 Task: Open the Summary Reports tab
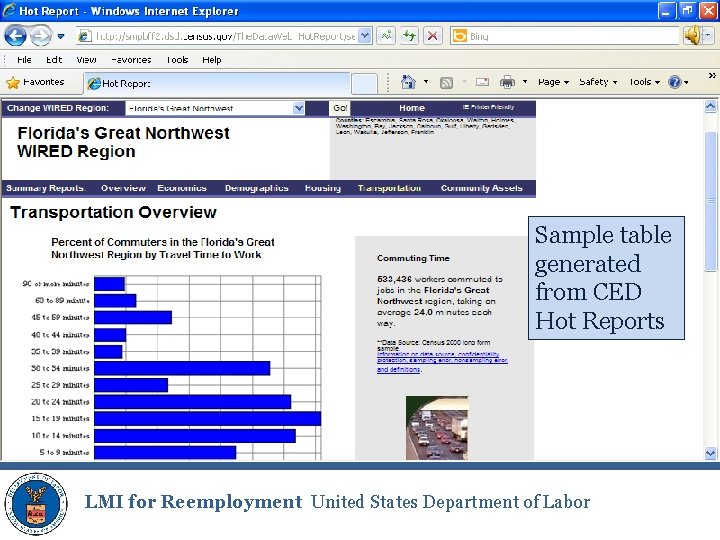(45, 188)
